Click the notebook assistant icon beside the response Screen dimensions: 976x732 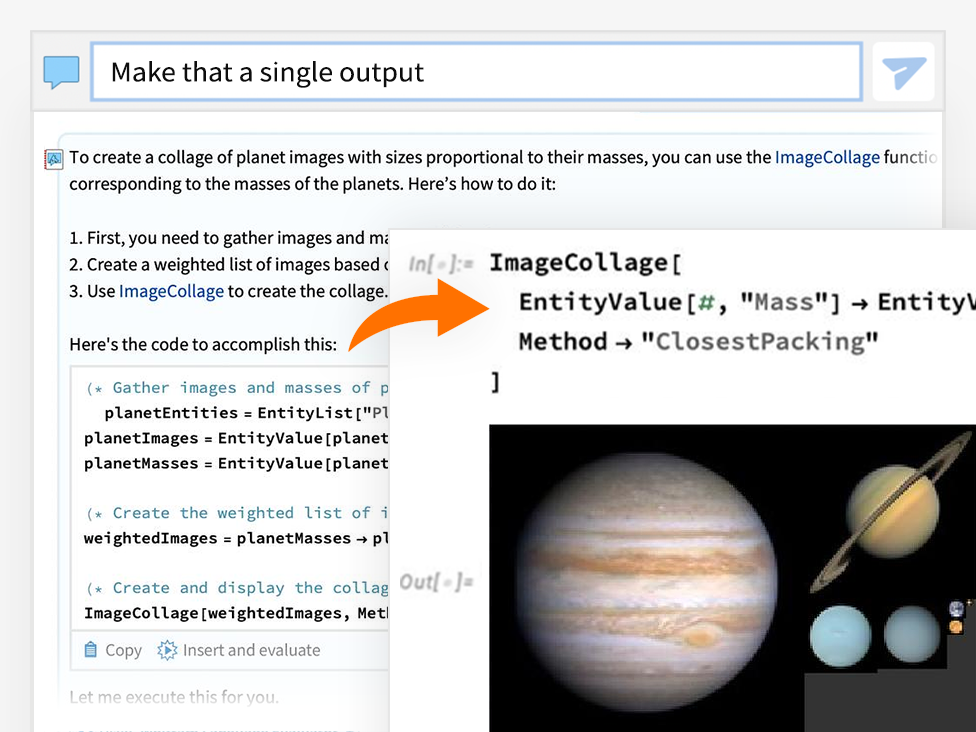(54, 158)
